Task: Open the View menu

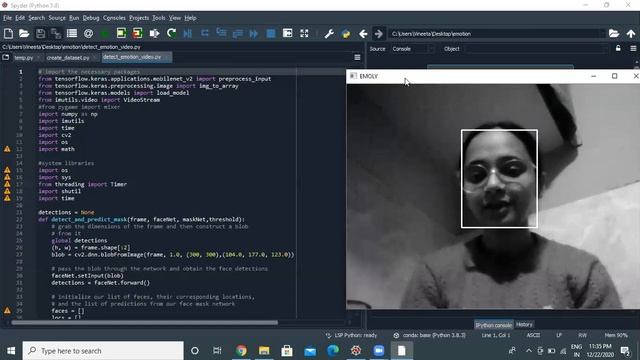Action: pyautogui.click(x=175, y=18)
